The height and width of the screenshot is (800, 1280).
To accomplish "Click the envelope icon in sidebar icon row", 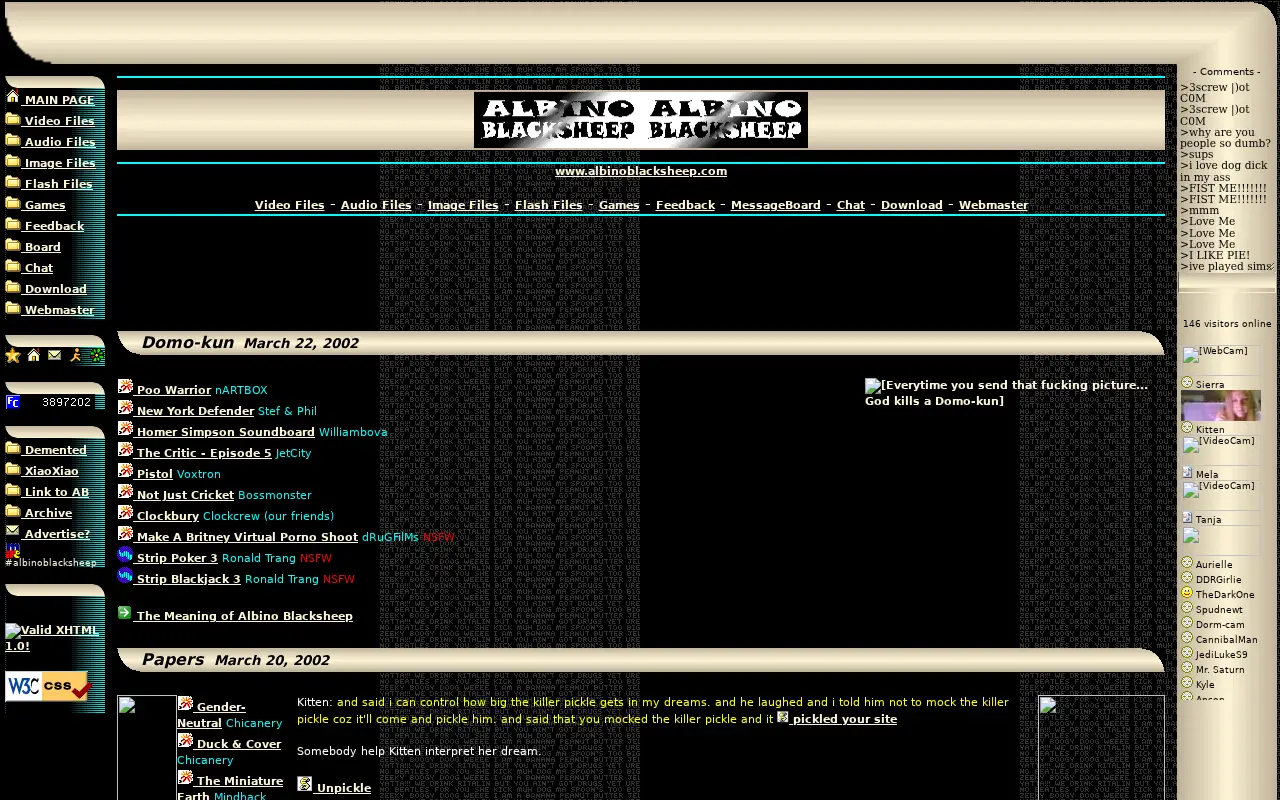I will coord(54,355).
